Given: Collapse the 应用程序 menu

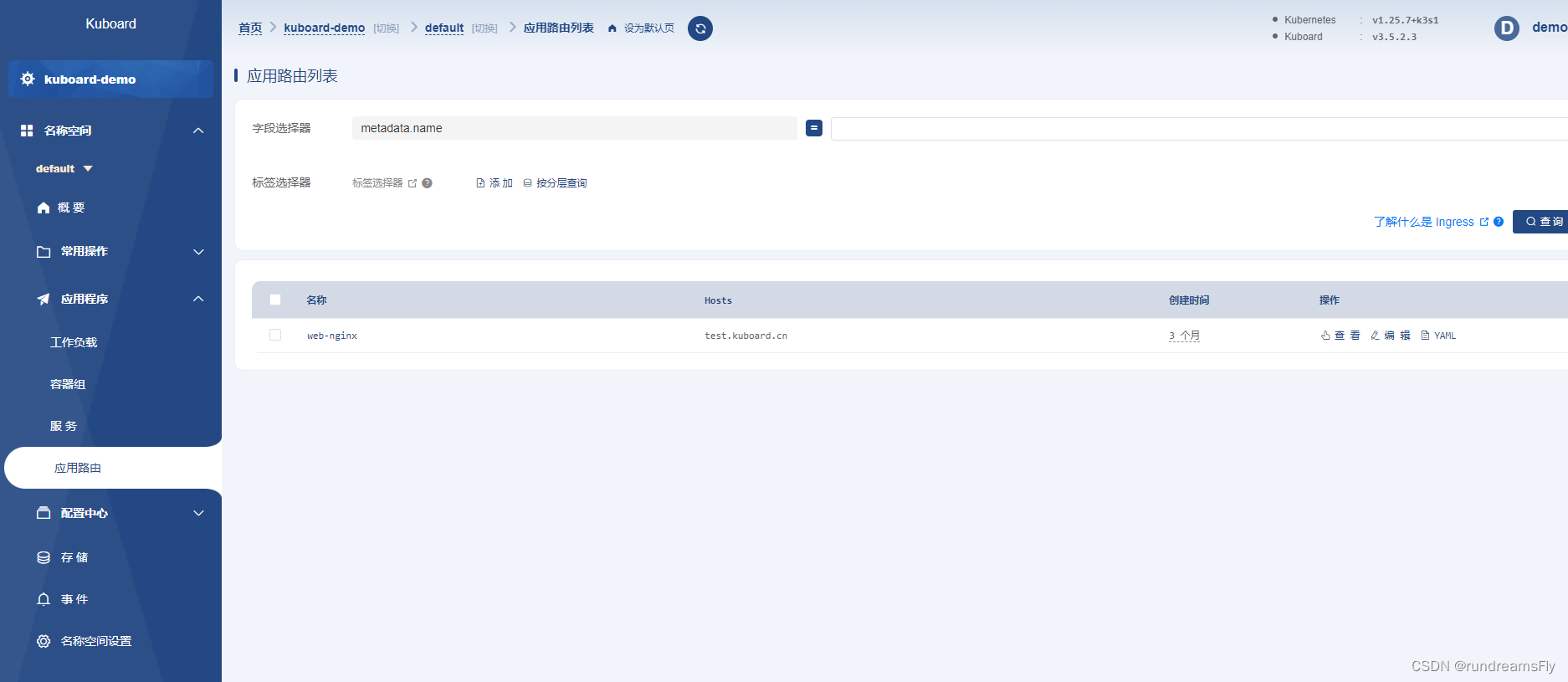Looking at the screenshot, I should (x=198, y=299).
